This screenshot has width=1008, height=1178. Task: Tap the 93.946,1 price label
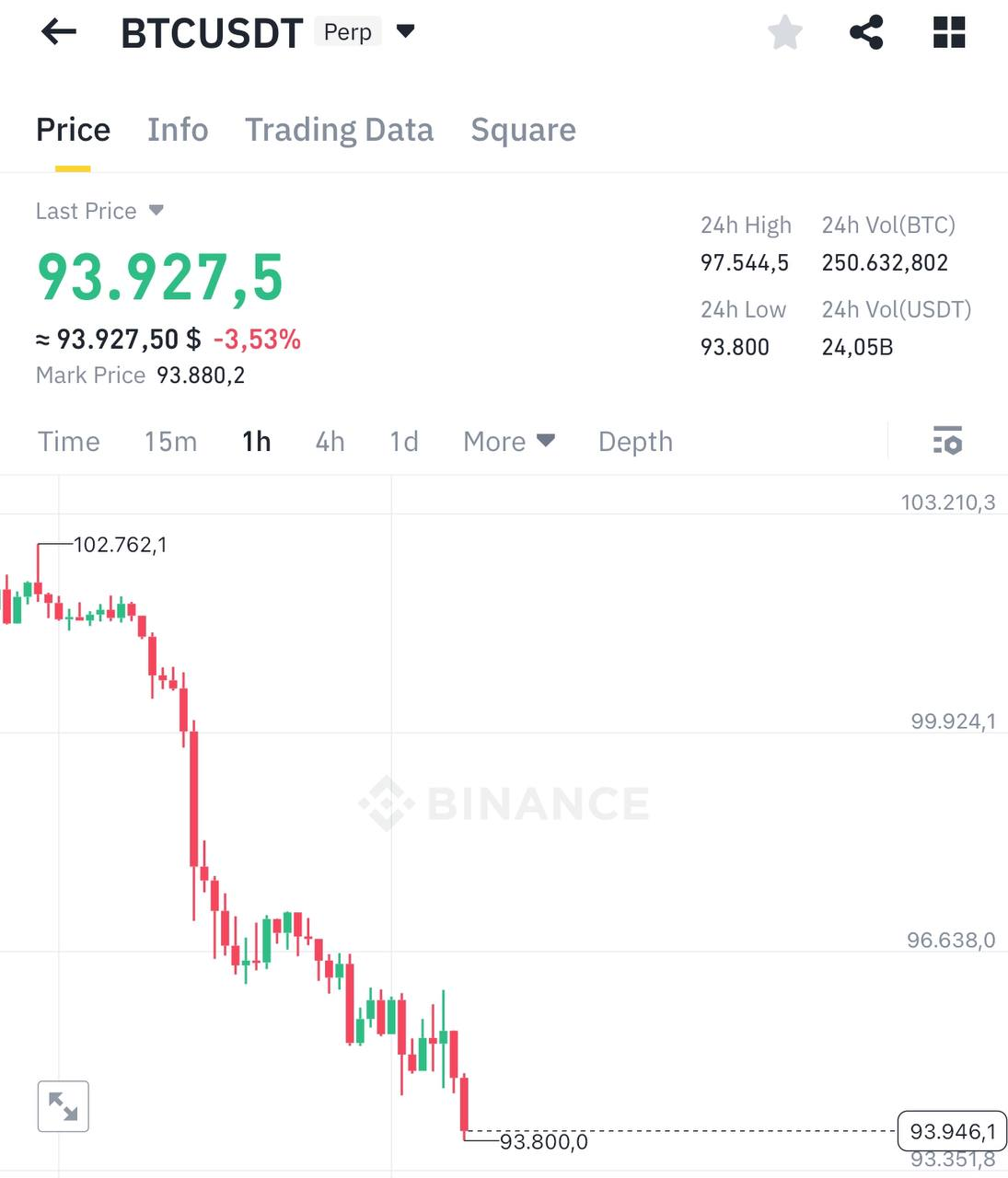[952, 1131]
